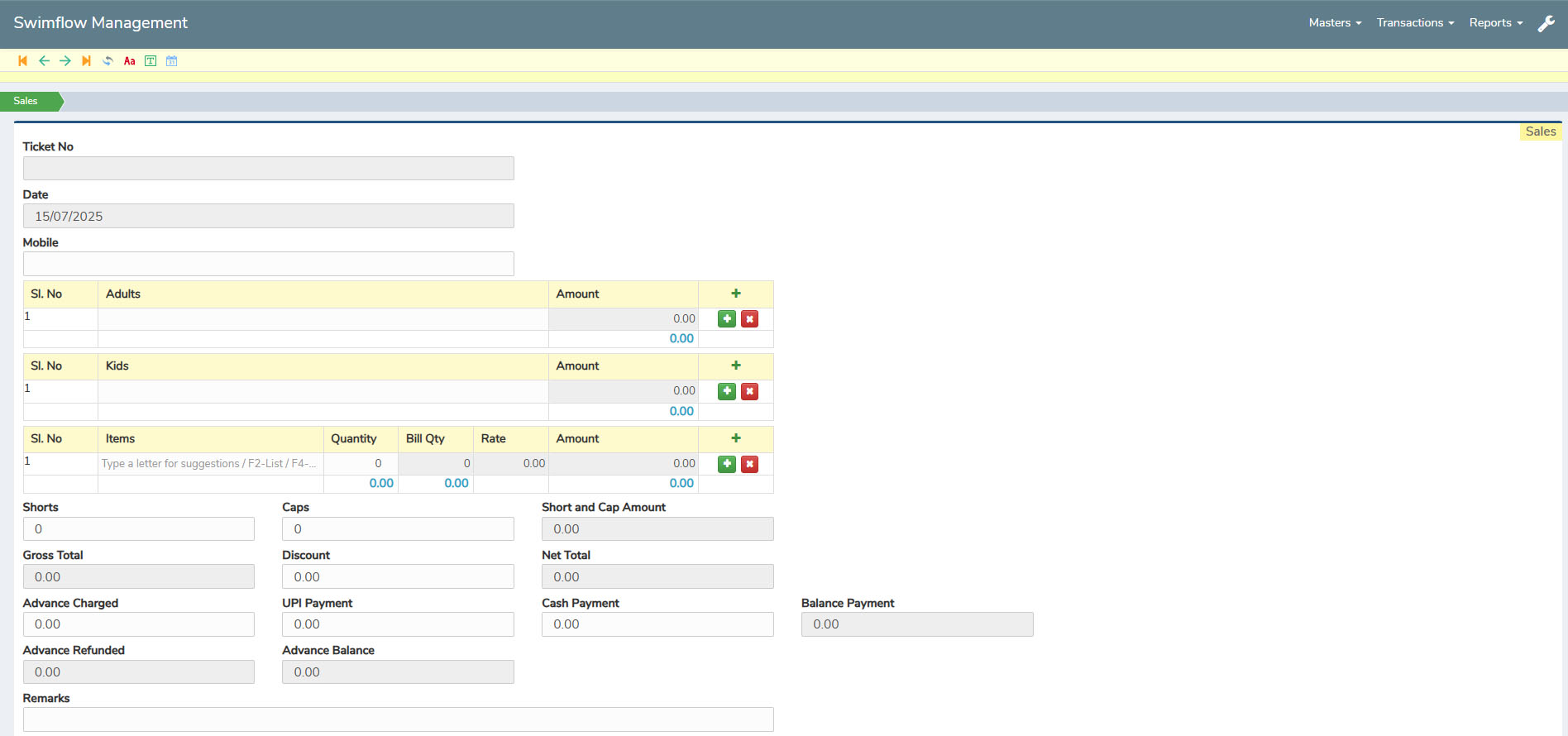Viewport: 1568px width, 736px height.
Task: Expand the Masters dropdown menu
Action: pos(1334,23)
